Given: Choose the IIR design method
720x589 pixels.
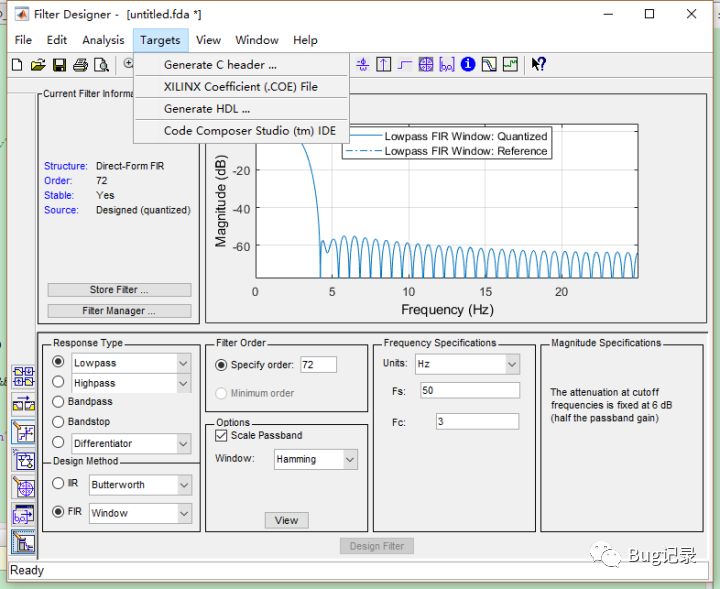Looking at the screenshot, I should [58, 484].
